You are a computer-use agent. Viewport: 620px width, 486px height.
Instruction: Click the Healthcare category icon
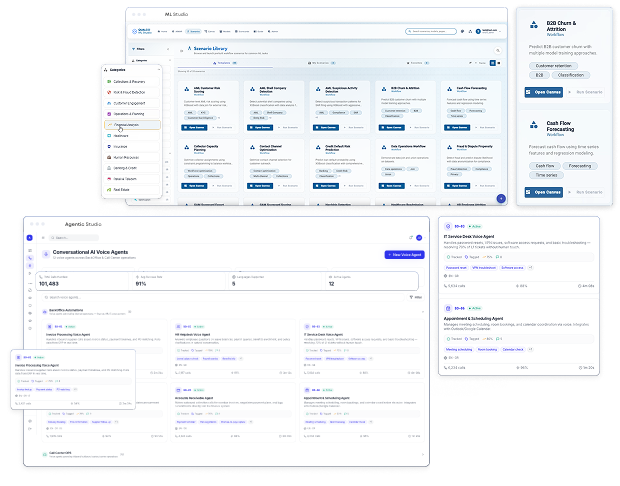[x=108, y=136]
